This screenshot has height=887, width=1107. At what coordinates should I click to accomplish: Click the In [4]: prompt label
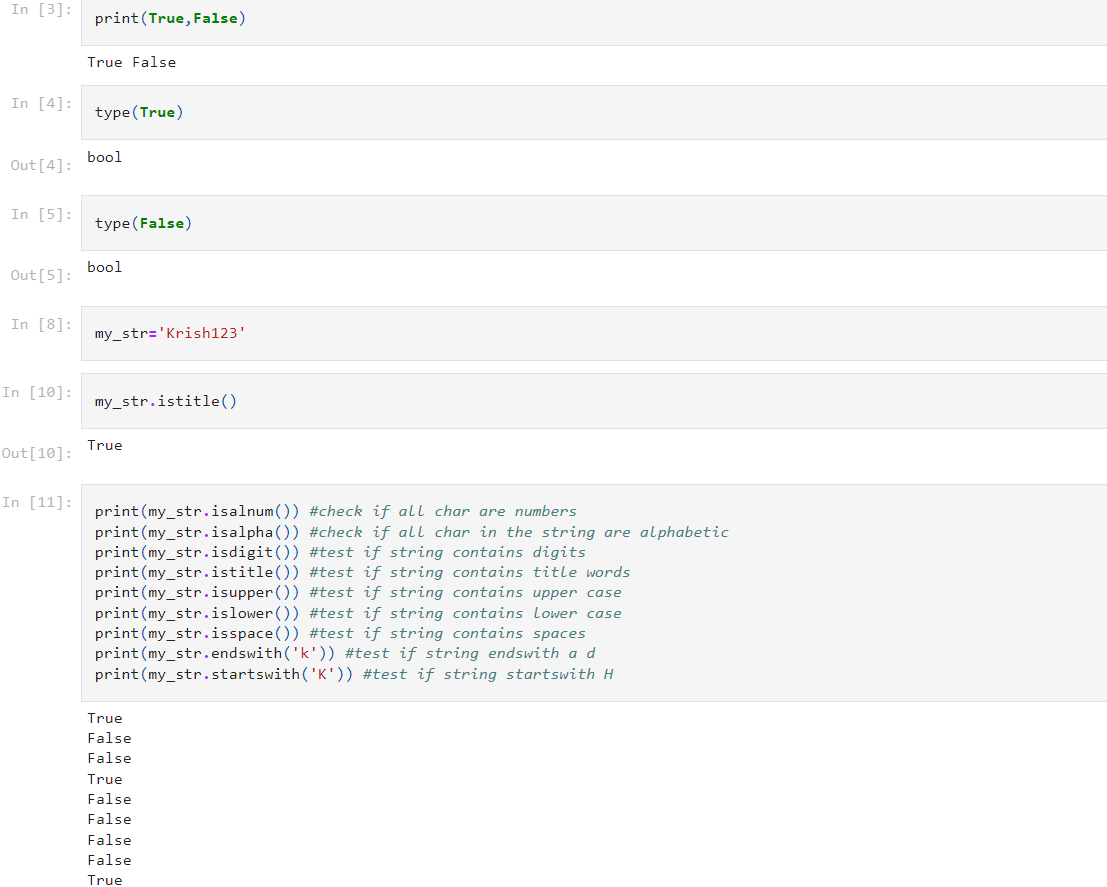[41, 104]
